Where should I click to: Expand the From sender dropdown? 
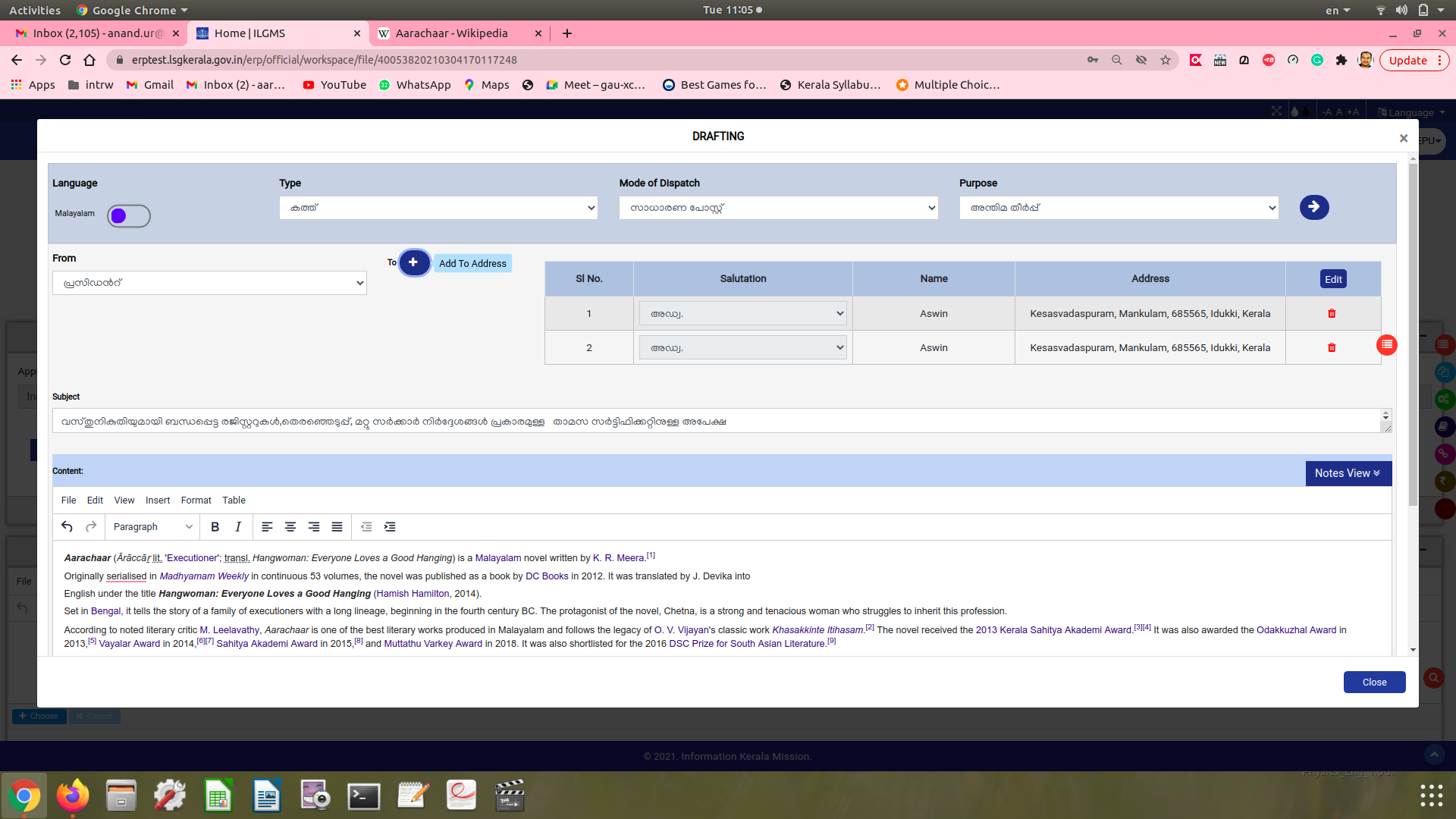pyautogui.click(x=209, y=283)
